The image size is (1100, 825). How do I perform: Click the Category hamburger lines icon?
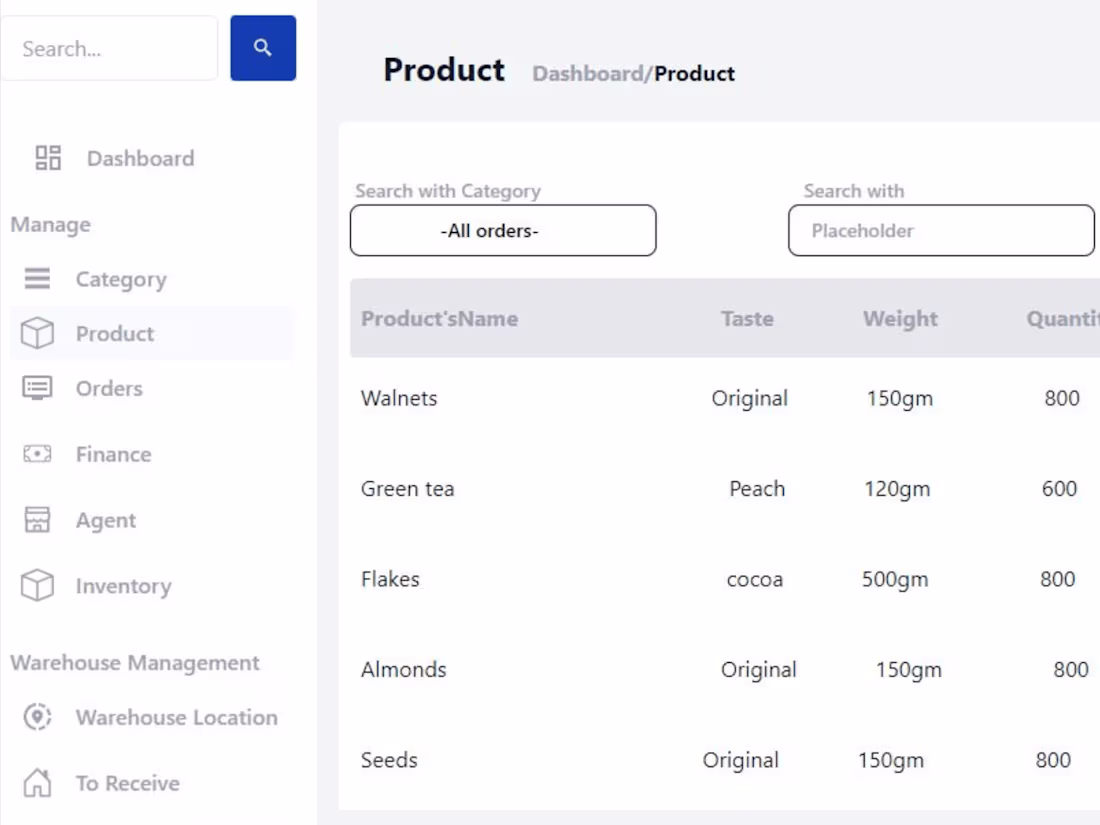click(x=37, y=279)
